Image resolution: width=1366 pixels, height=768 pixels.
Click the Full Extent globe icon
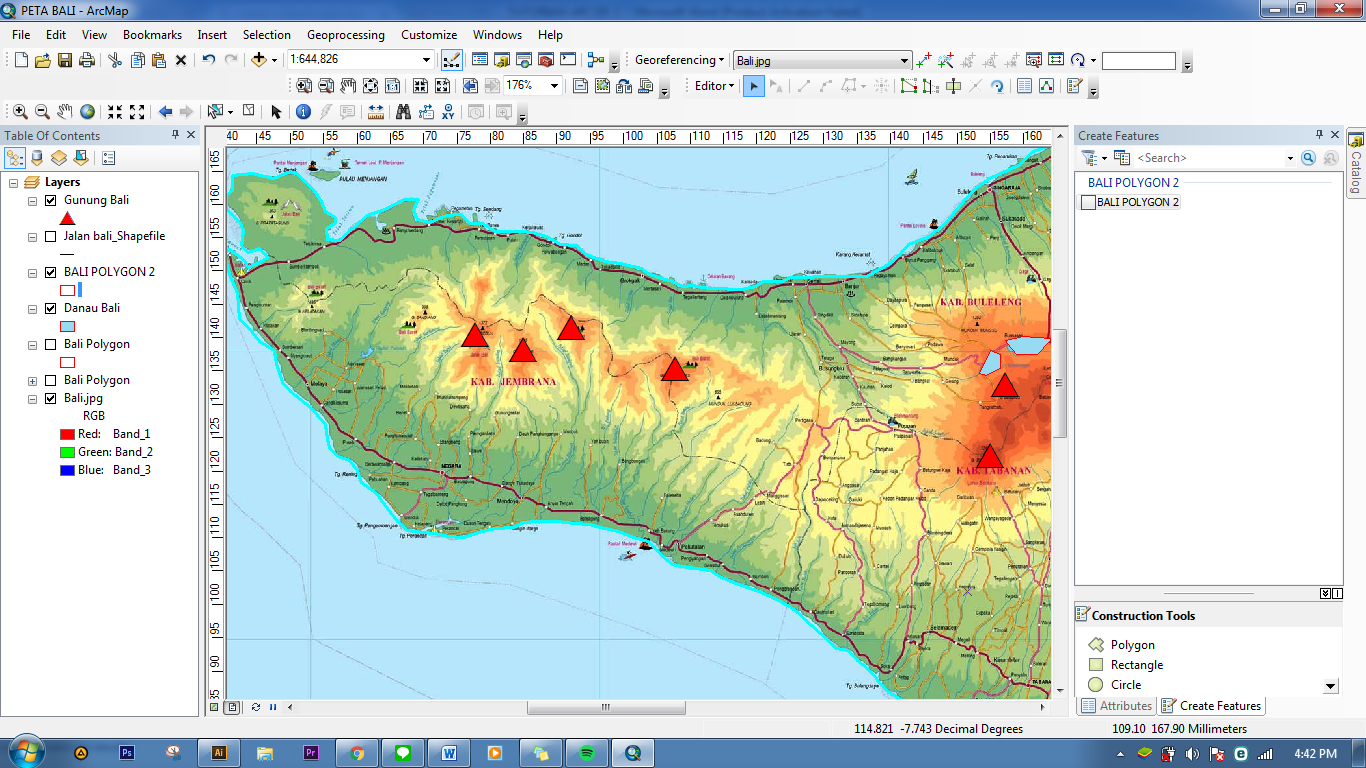pos(88,112)
